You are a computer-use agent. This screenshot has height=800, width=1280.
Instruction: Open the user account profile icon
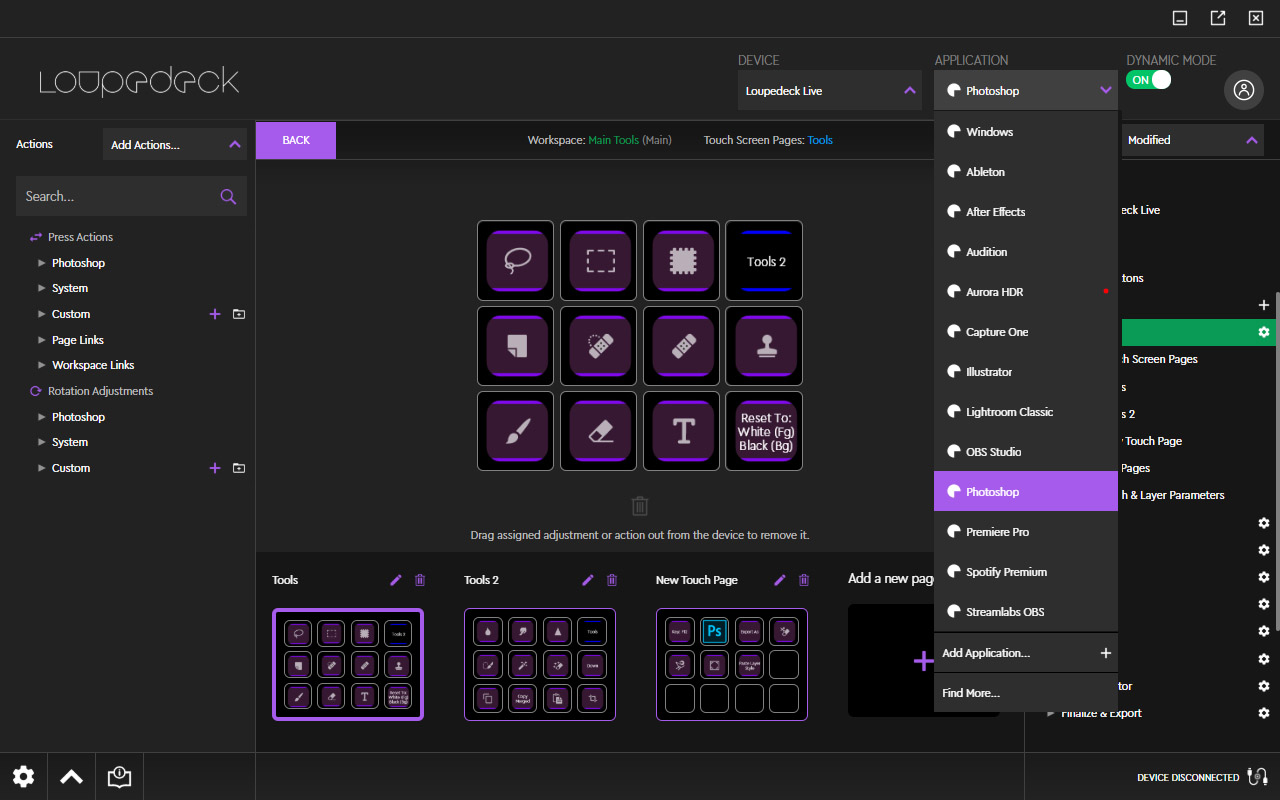(x=1244, y=90)
